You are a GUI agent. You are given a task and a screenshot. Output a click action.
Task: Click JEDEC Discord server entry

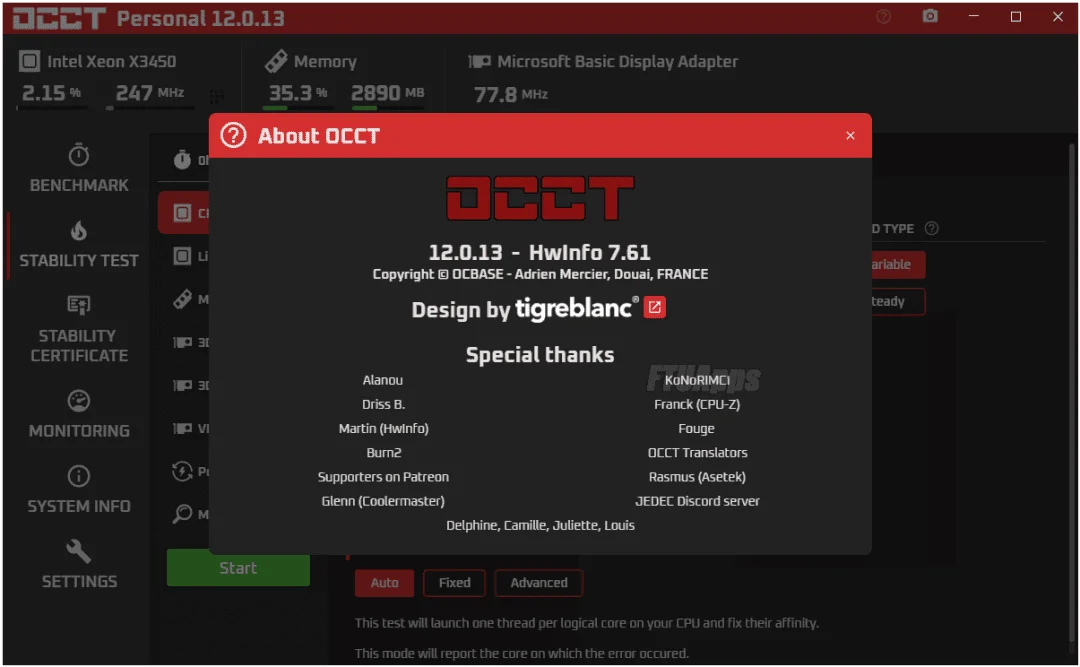pyautogui.click(x=697, y=501)
